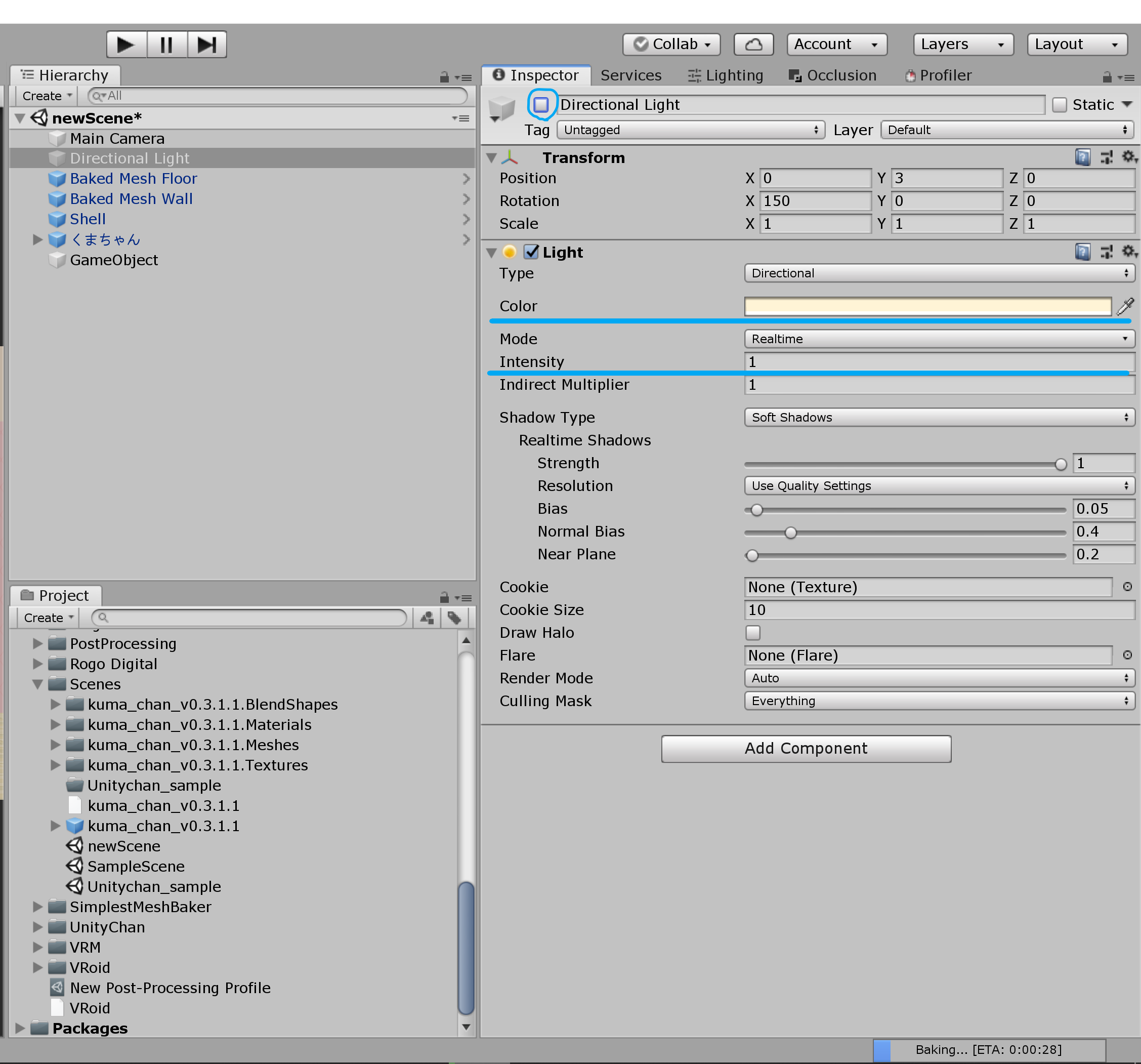Click the Collab button
Viewport: 1141px width, 1064px height.
coord(671,44)
